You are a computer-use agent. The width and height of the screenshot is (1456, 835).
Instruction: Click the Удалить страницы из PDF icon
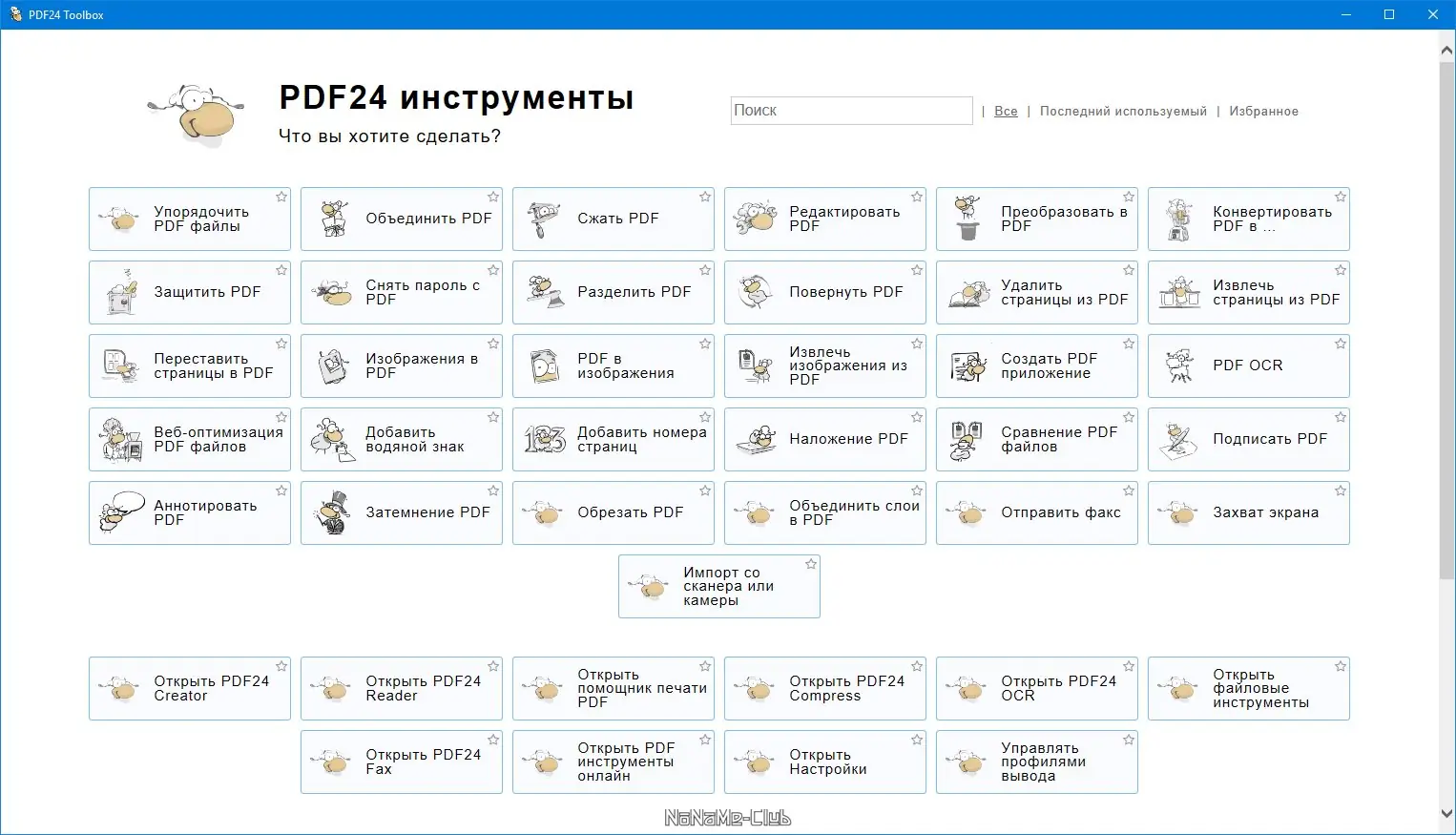pyautogui.click(x=967, y=293)
